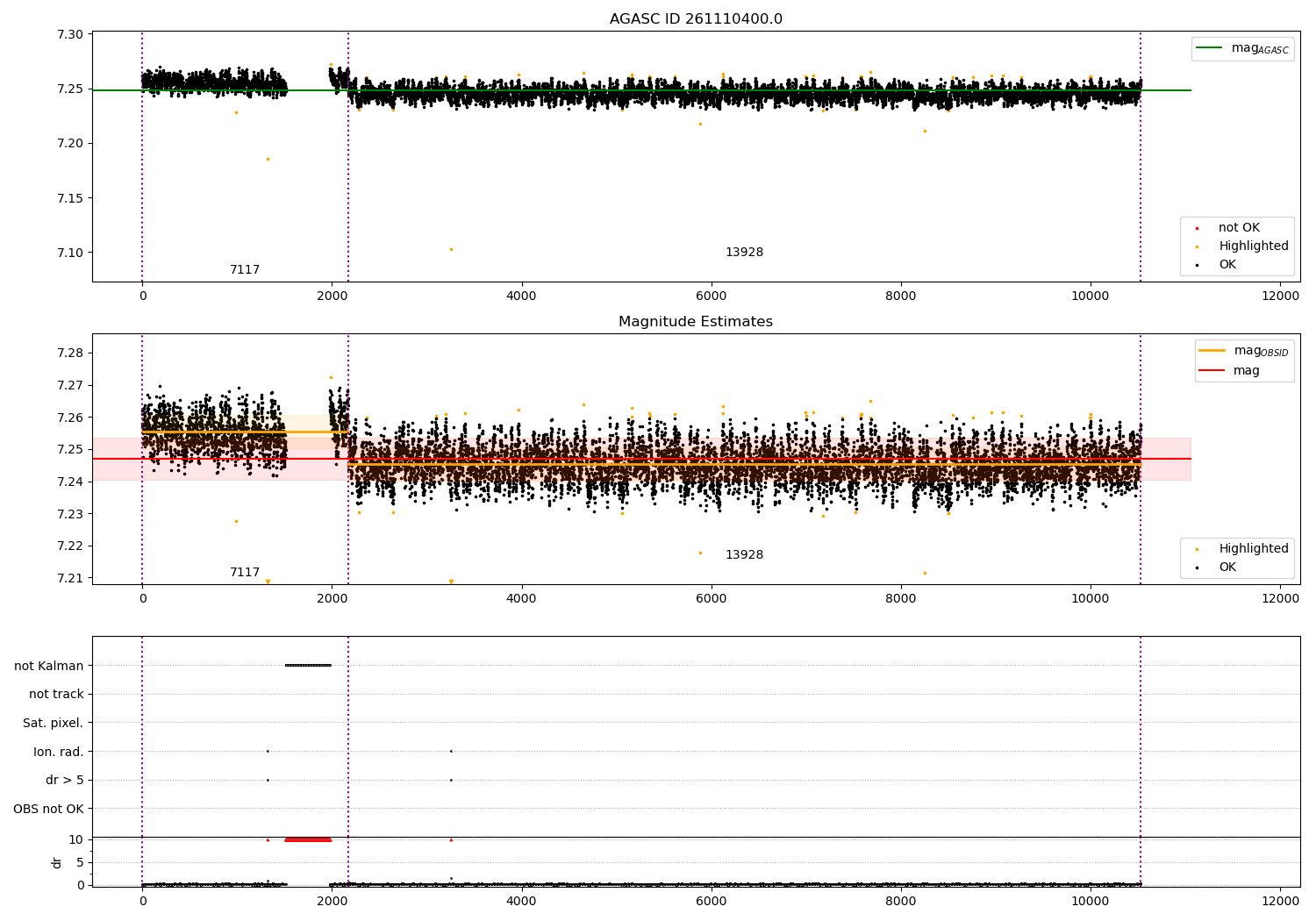The height and width of the screenshot is (921, 1316).
Task: Click the orange outlier point near 7.10 in top plot
Action: (451, 250)
